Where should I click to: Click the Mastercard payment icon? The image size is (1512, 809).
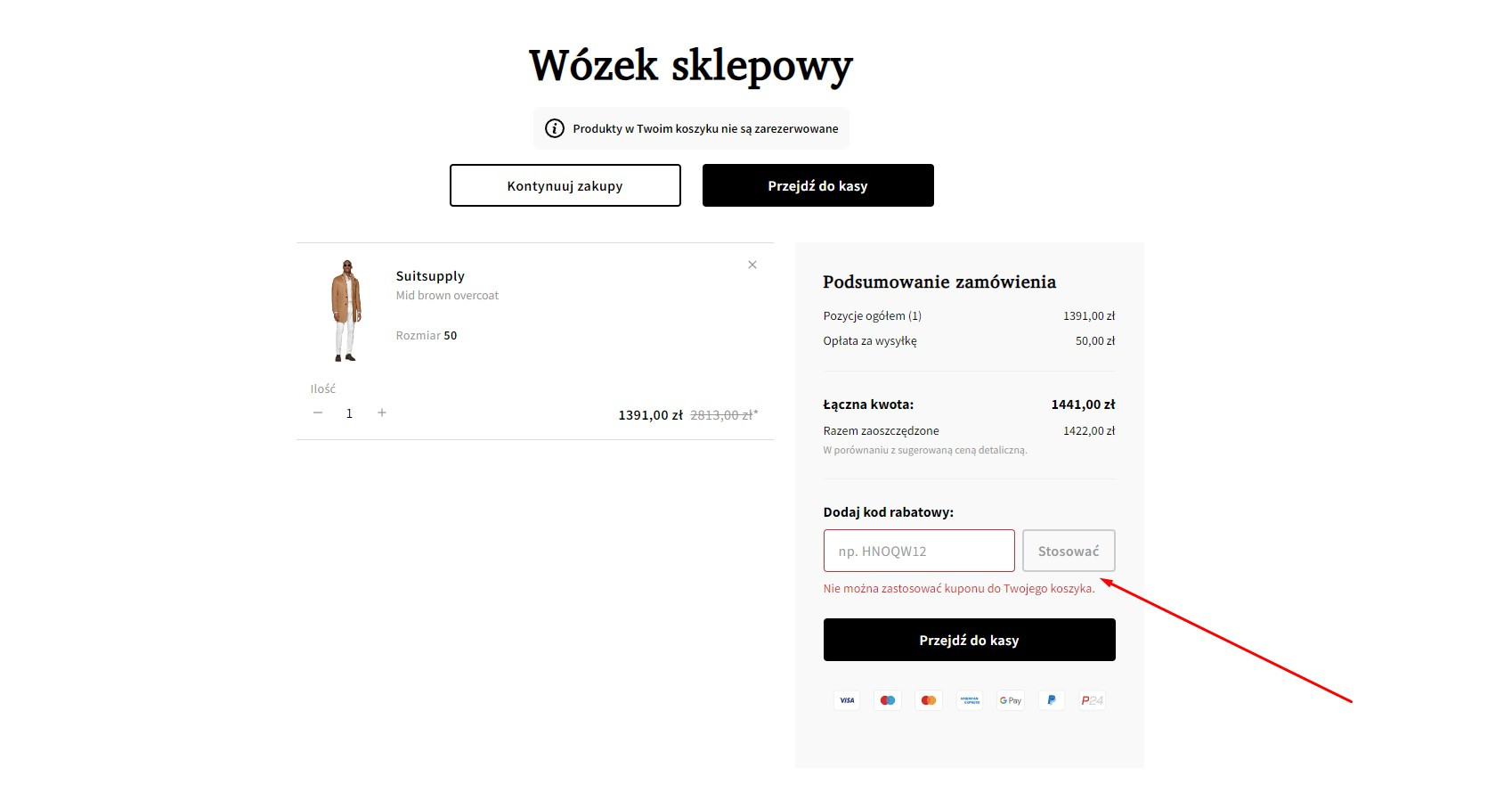click(x=929, y=700)
